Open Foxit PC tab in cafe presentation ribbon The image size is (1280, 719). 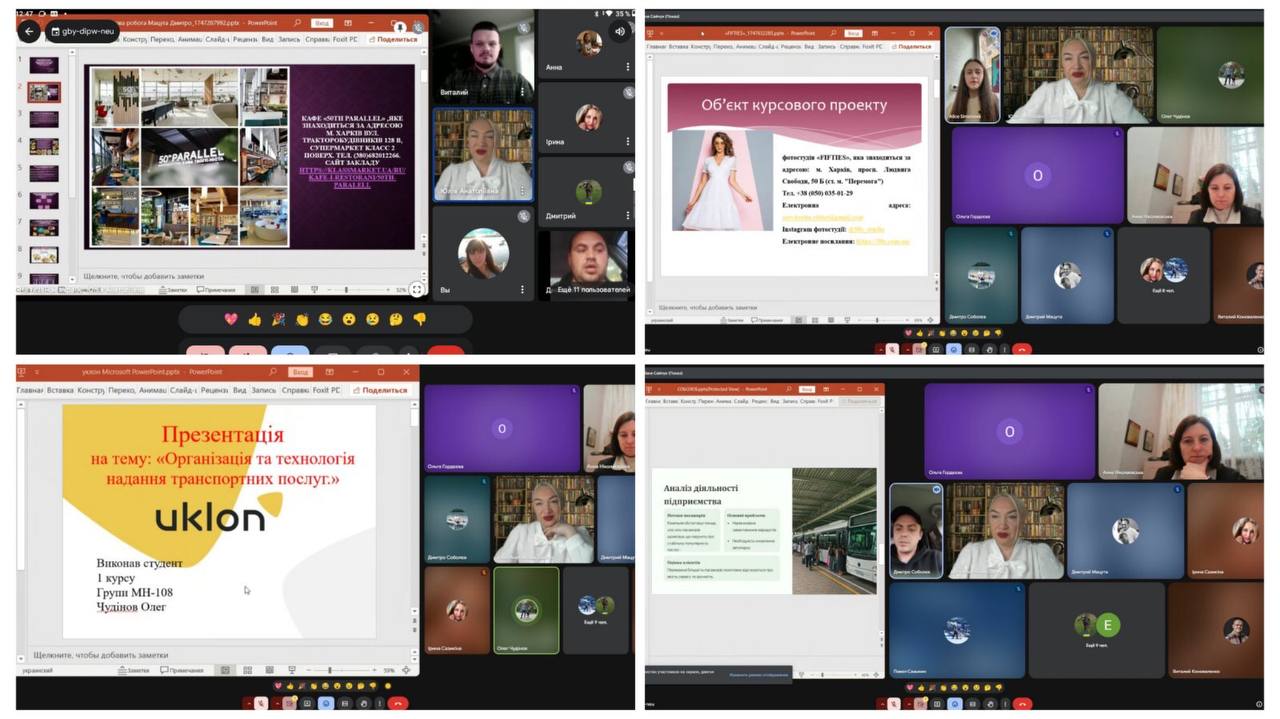pyautogui.click(x=345, y=39)
